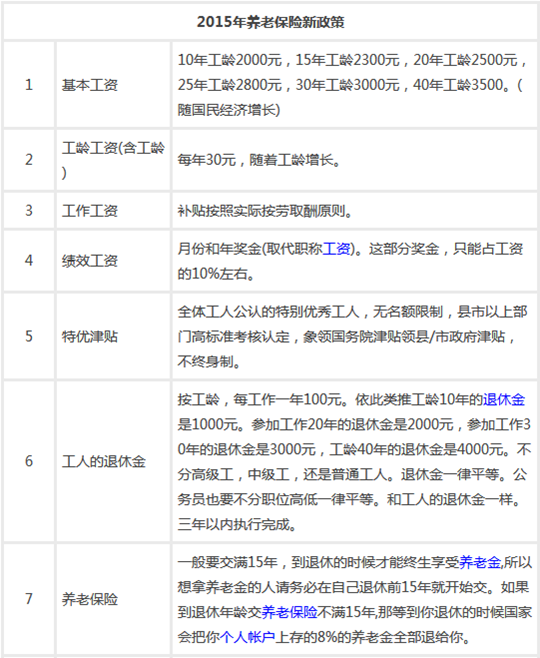Select row number 4 cell
Image resolution: width=540 pixels, height=658 pixels.
(x=29, y=261)
